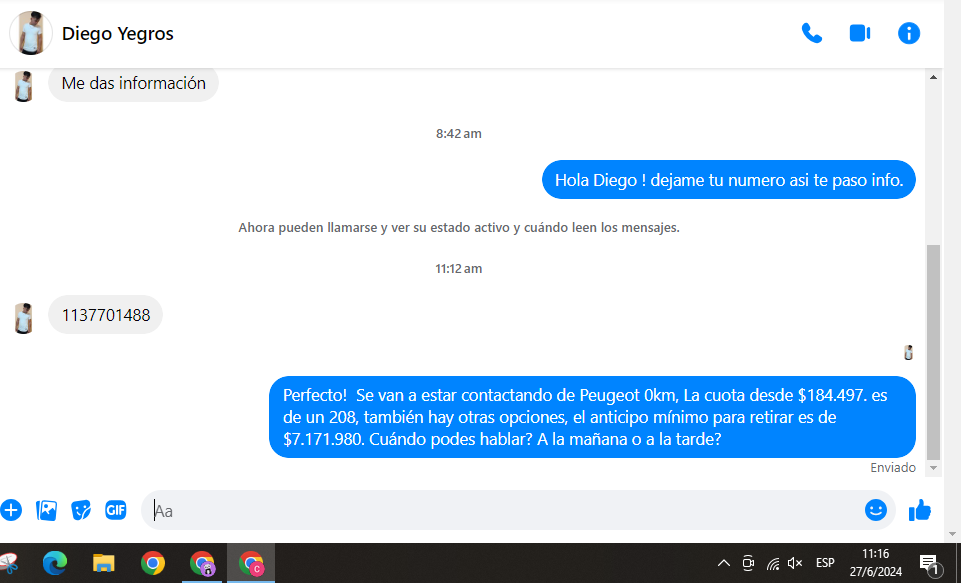Open clock and calendar 11:16
Viewport: 961px width, 583px height.
[876, 563]
